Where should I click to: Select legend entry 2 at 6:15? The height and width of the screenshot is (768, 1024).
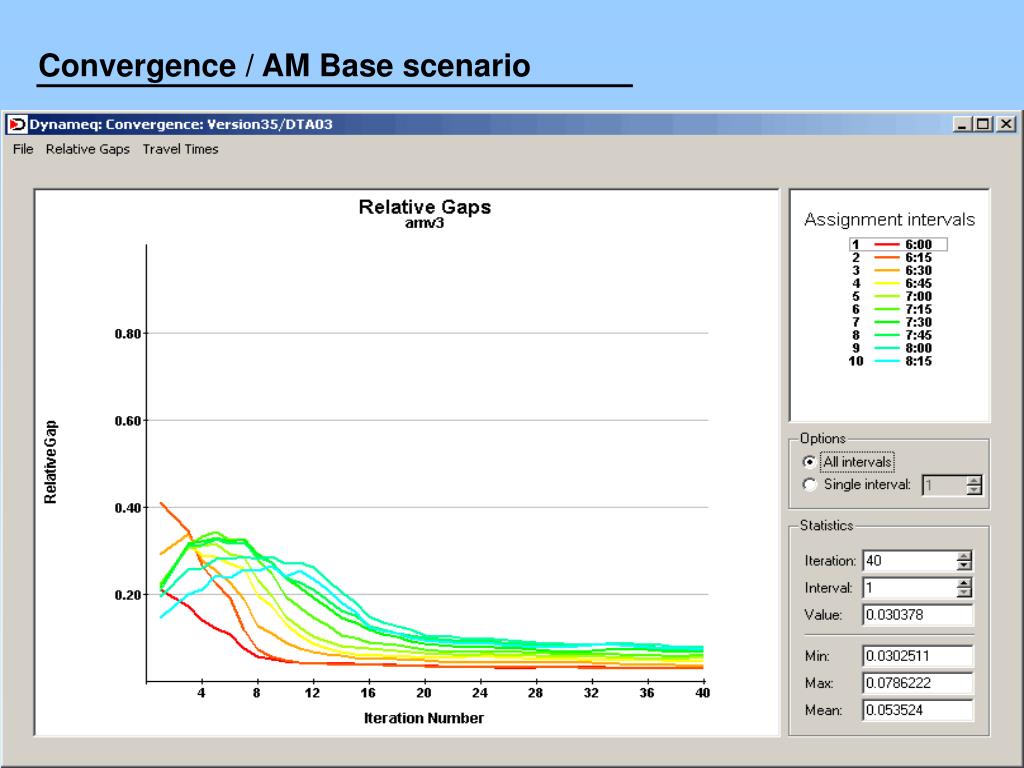point(892,257)
